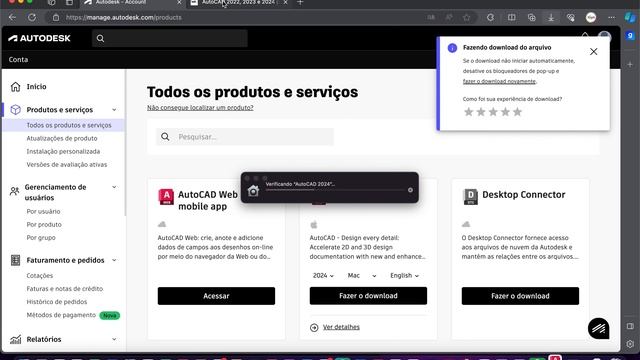Click the Gerenciamento de usuários people icon
This screenshot has width=640, height=360.
[x=15, y=191]
